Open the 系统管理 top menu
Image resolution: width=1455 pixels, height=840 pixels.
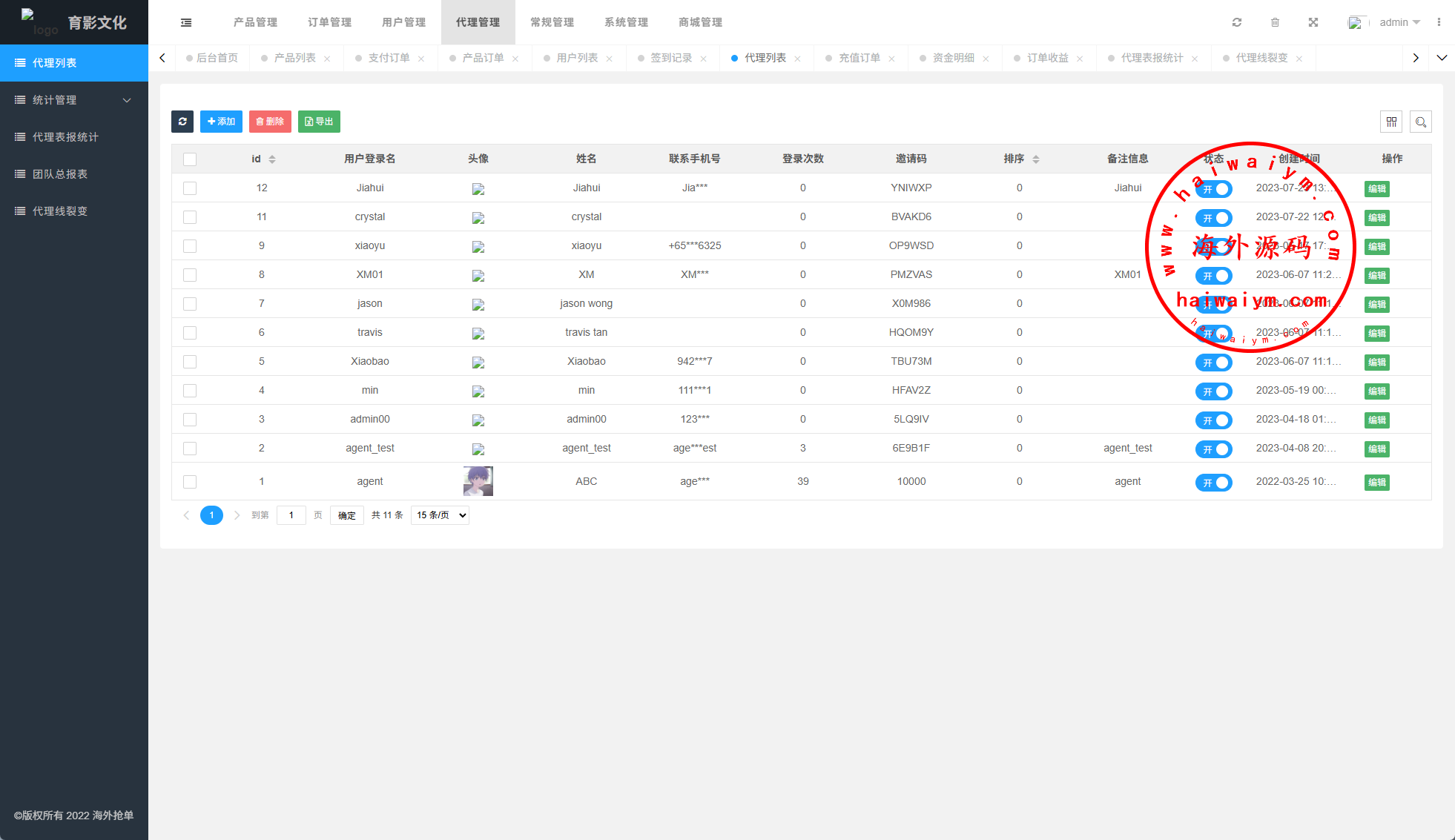pos(626,22)
